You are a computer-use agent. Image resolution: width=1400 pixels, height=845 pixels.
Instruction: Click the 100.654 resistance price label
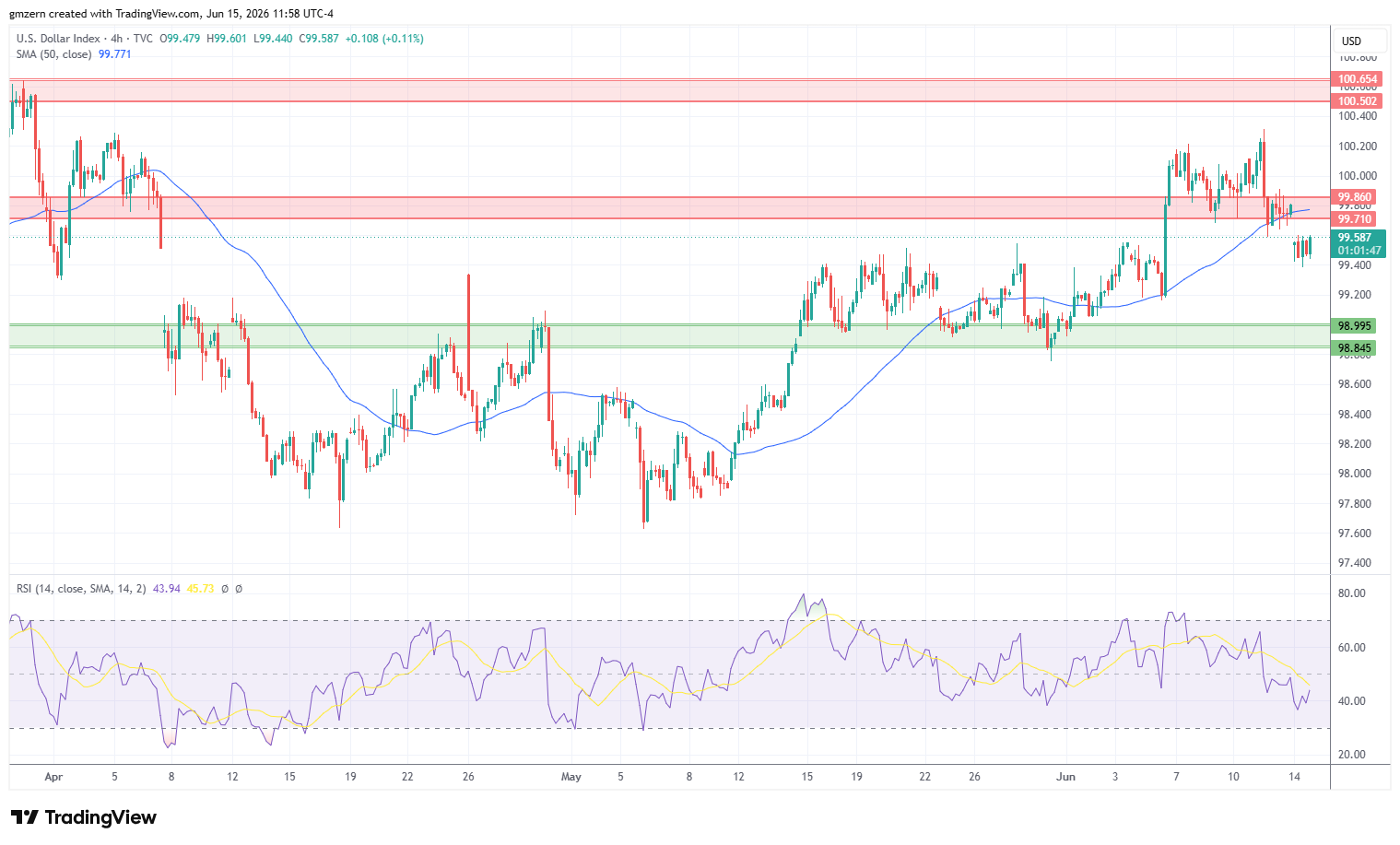coord(1358,79)
